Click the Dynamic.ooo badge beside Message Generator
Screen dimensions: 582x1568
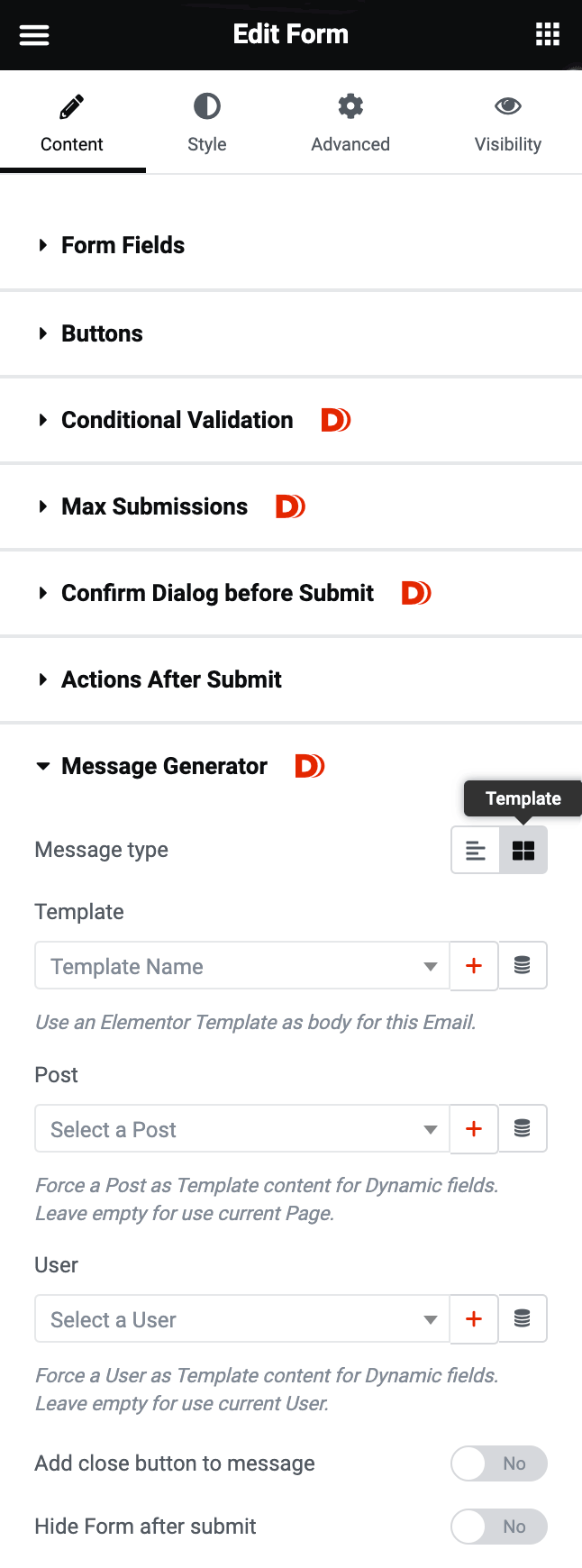(309, 765)
